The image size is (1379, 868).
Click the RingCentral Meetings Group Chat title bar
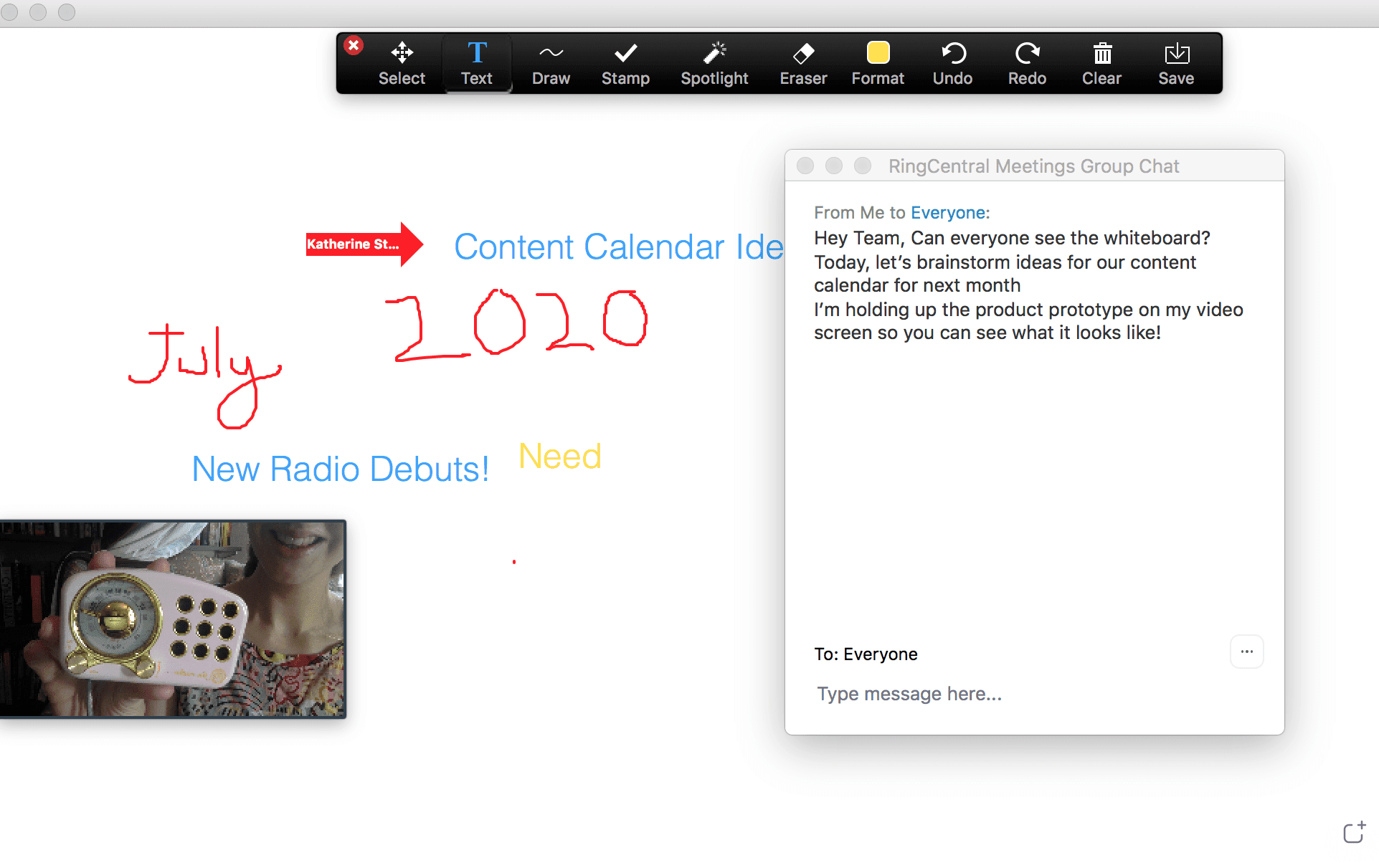tap(1034, 166)
